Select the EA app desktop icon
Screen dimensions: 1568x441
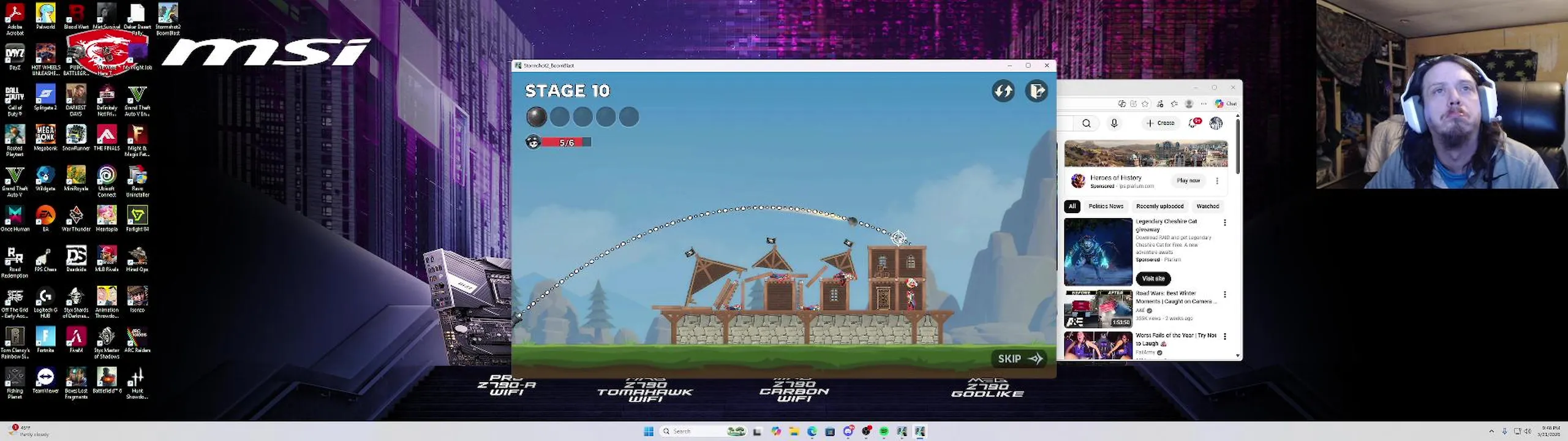pos(45,219)
